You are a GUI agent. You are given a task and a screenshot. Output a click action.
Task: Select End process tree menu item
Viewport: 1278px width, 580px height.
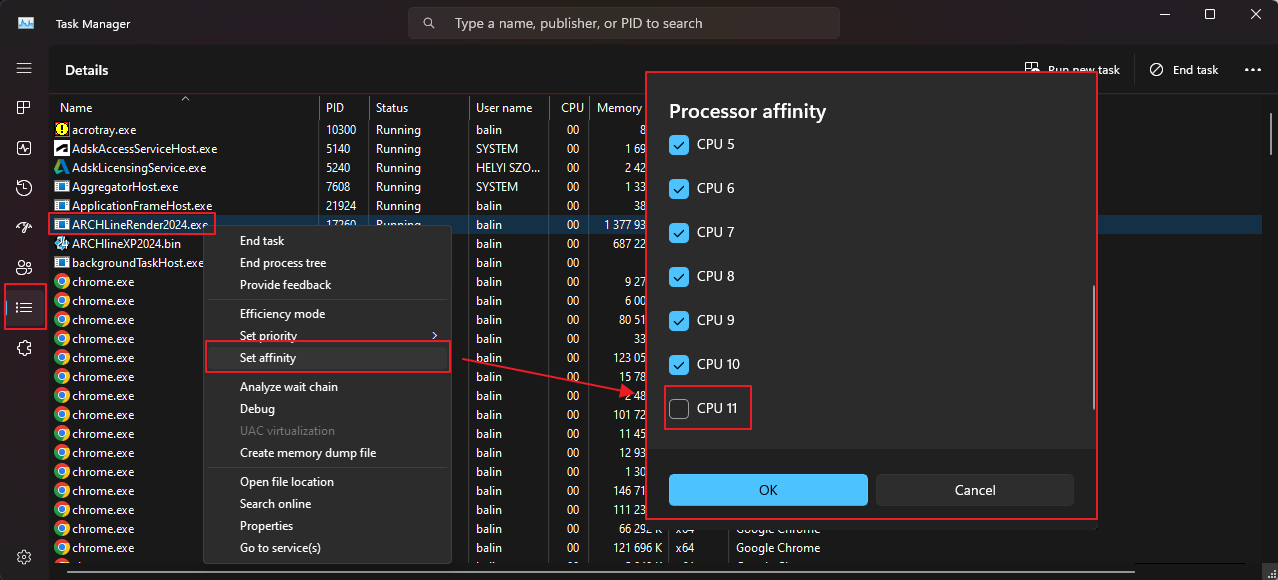click(x=283, y=263)
